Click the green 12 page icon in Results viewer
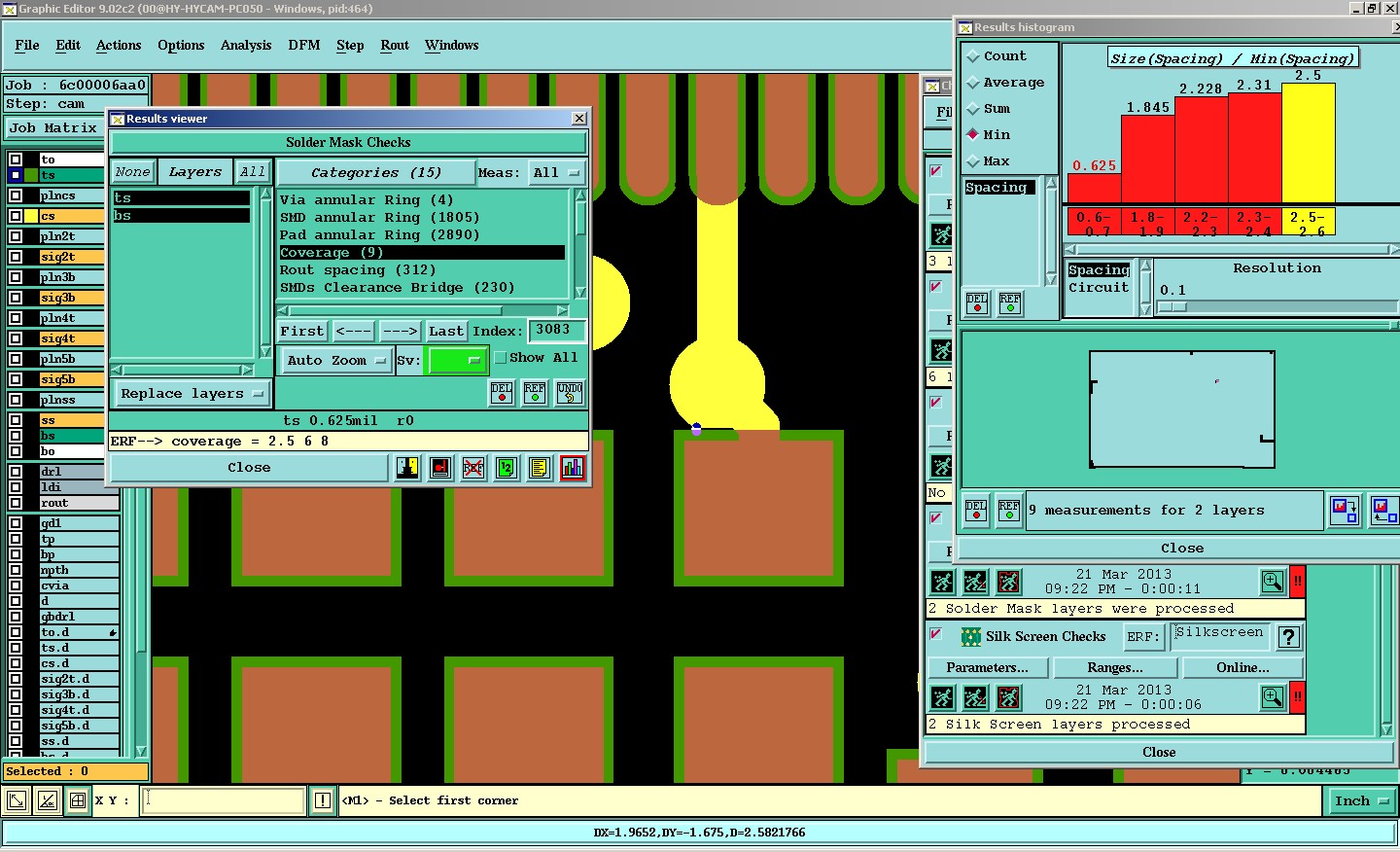This screenshot has height=852, width=1400. pyautogui.click(x=507, y=468)
